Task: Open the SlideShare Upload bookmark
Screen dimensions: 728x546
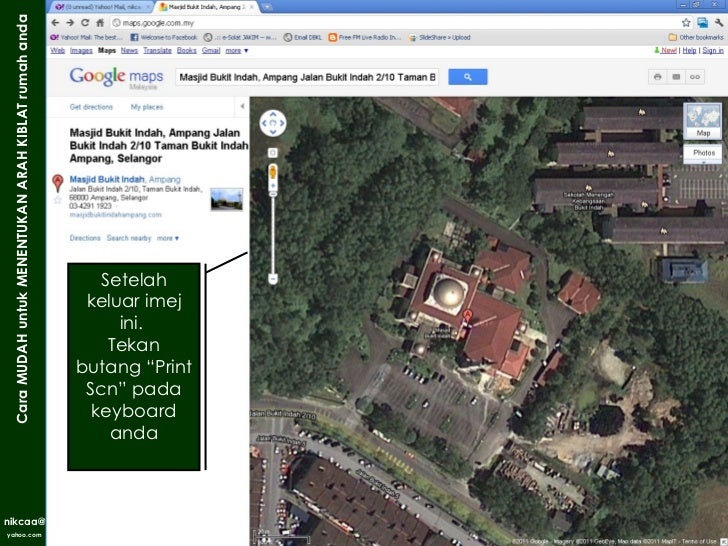Action: point(440,37)
